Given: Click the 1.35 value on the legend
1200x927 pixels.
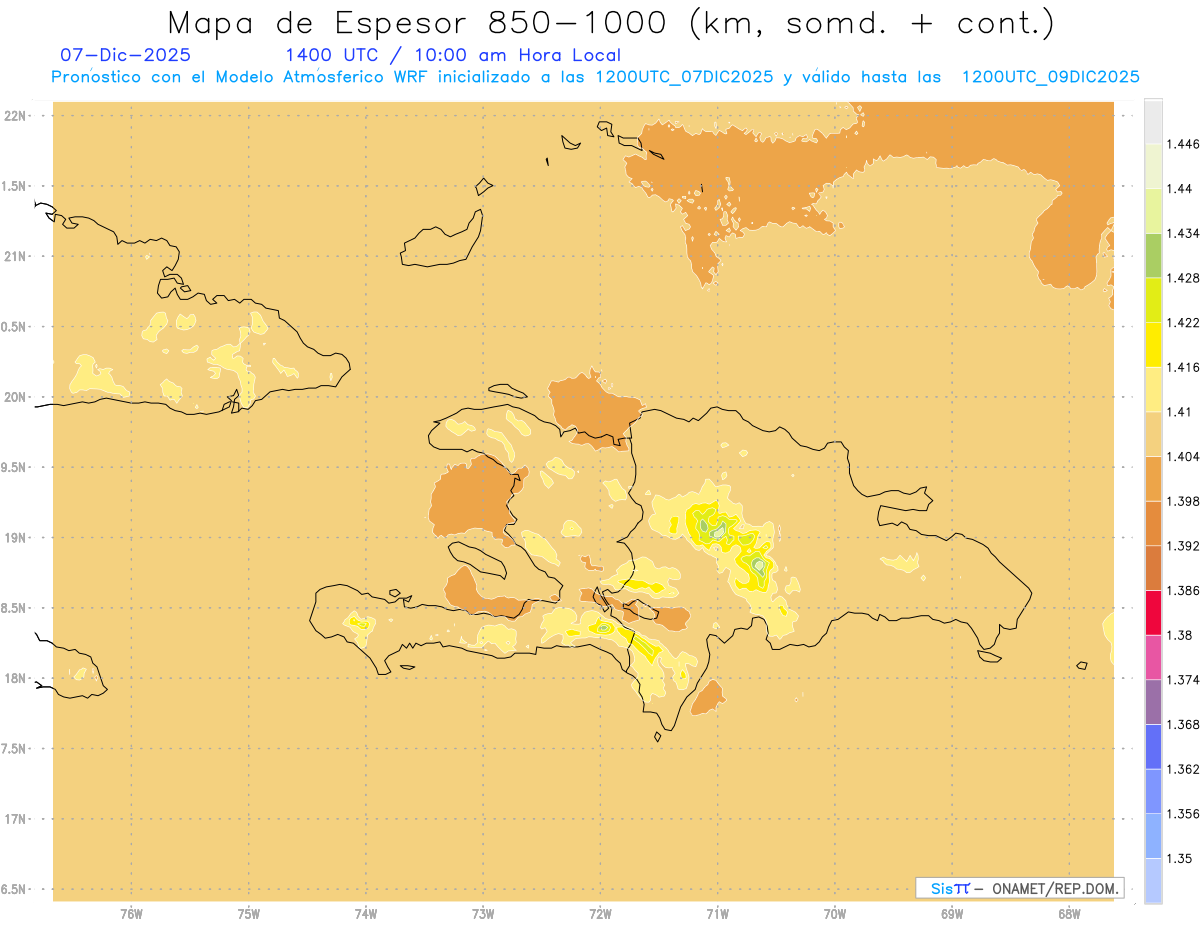Looking at the screenshot, I should 1179,858.
